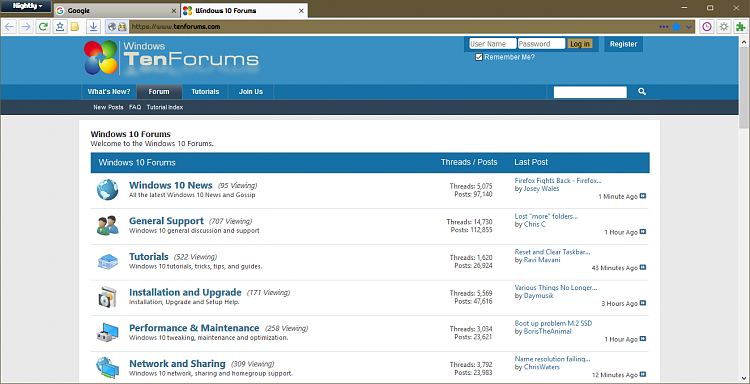Reload the page with green refresh icon

pos(43,27)
